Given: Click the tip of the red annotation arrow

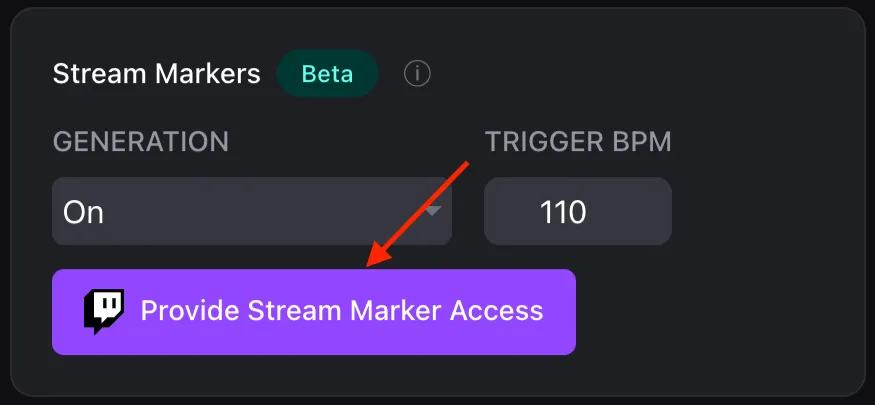Looking at the screenshot, I should click(369, 264).
